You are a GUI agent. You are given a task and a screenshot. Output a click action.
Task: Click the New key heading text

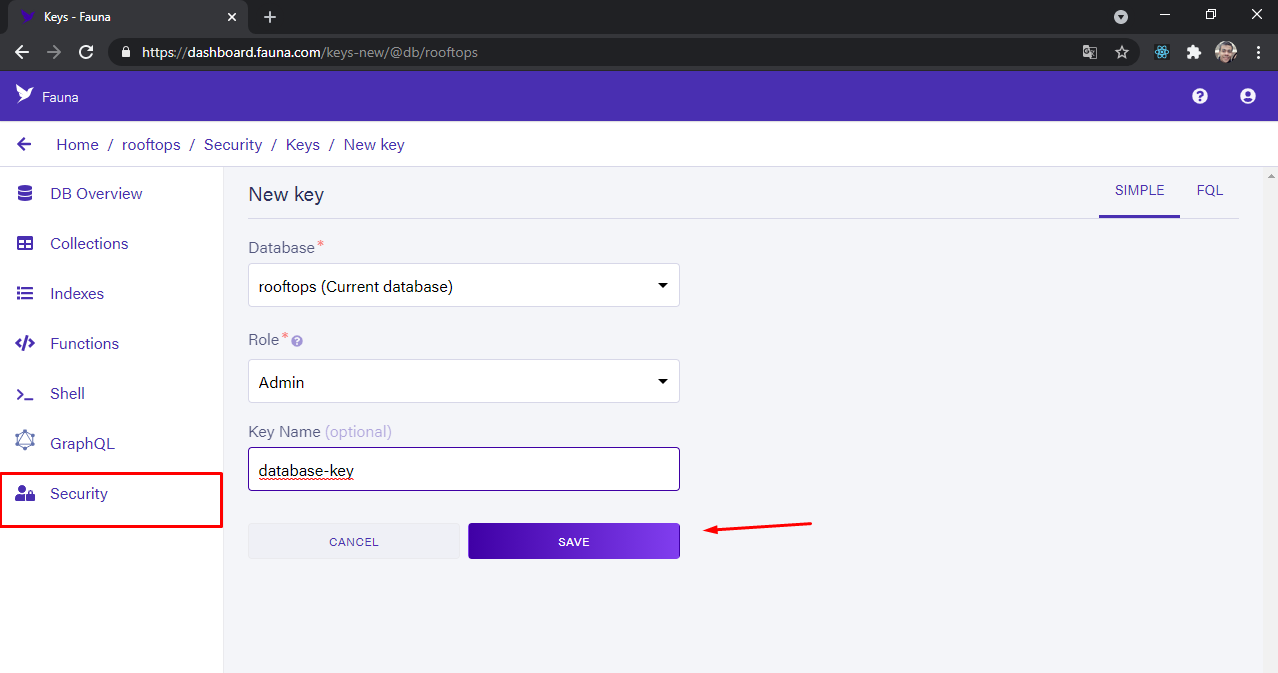pyautogui.click(x=286, y=195)
